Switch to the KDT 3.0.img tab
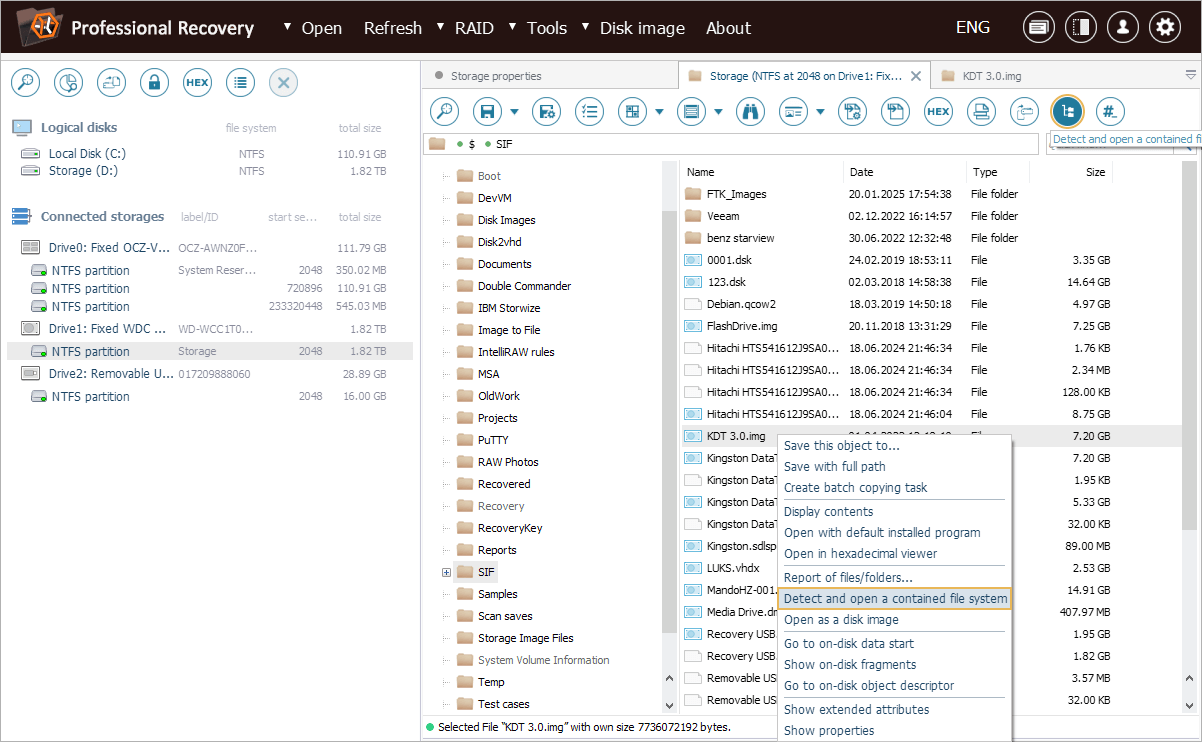 click(x=991, y=76)
